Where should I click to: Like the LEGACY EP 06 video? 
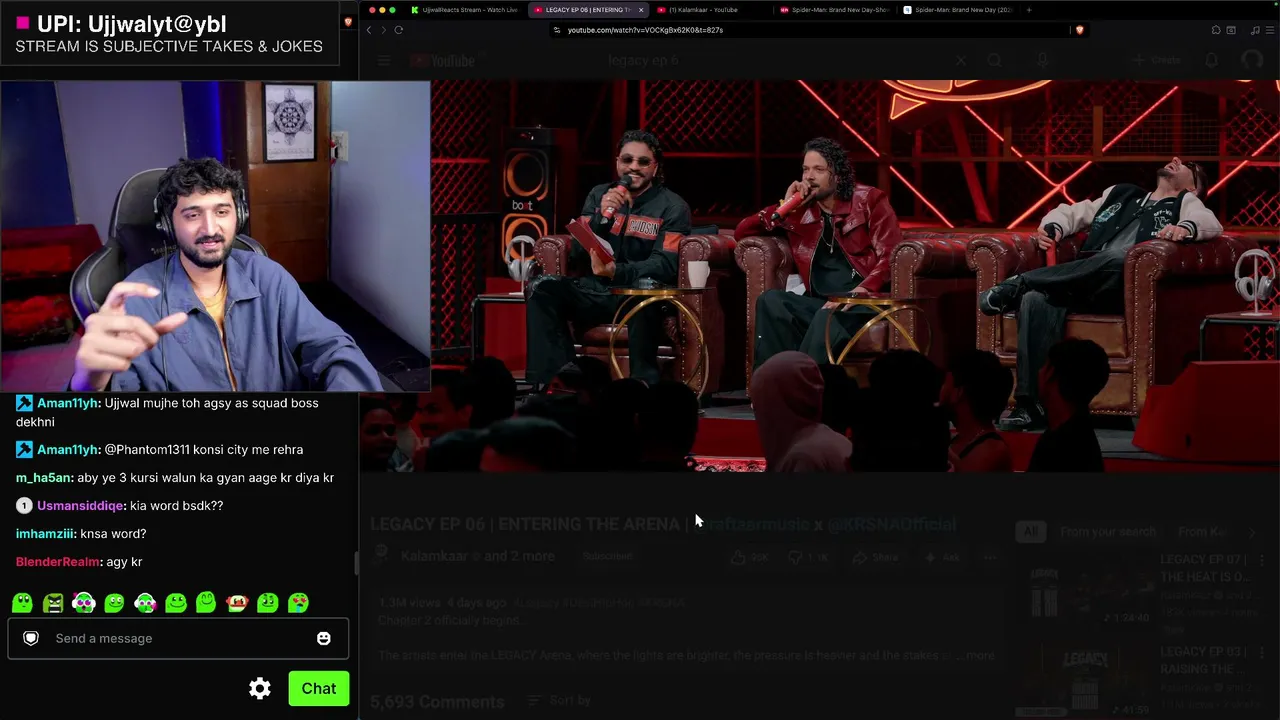click(x=751, y=557)
